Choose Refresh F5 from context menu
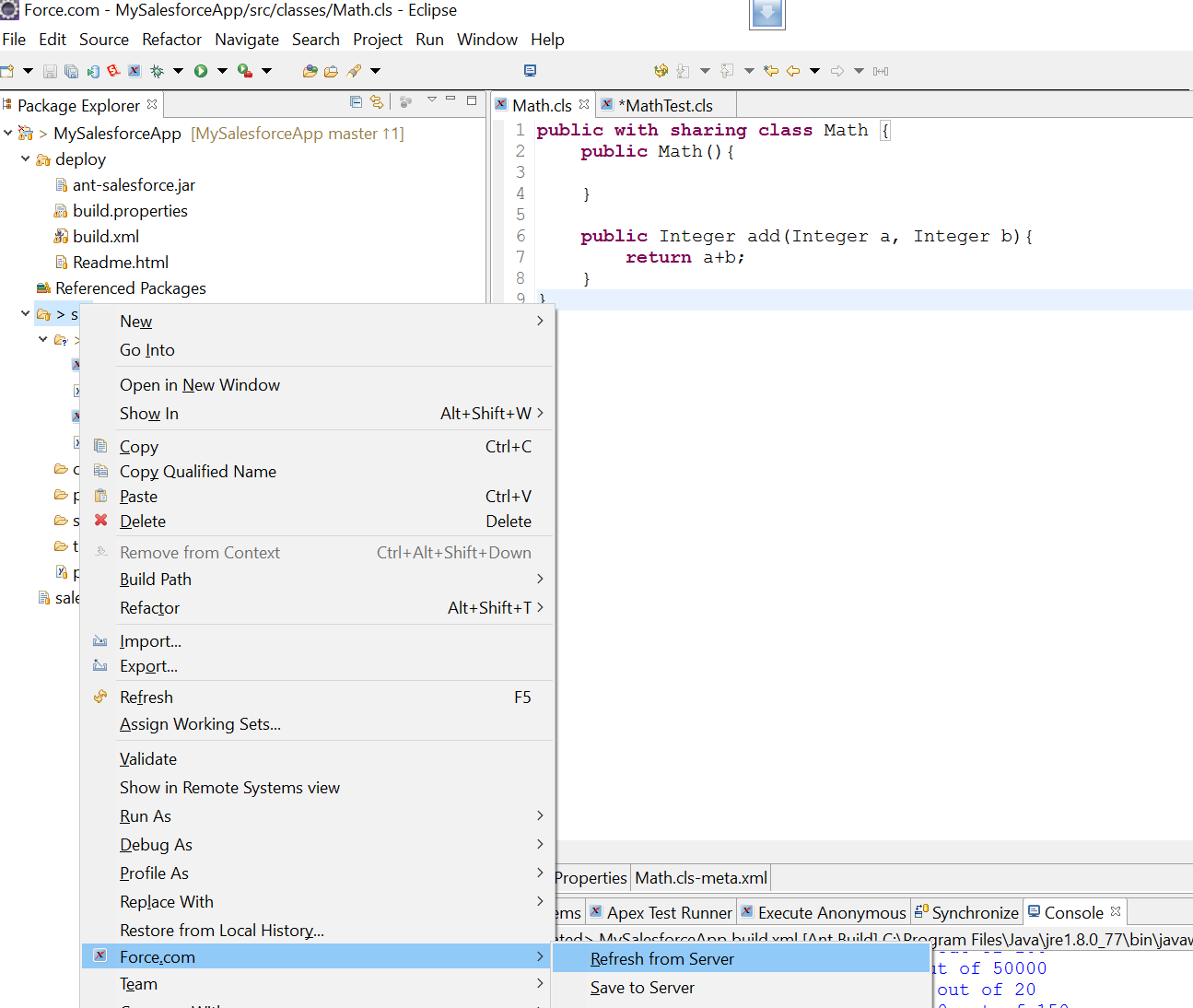The width and height of the screenshot is (1193, 1008). coord(318,697)
